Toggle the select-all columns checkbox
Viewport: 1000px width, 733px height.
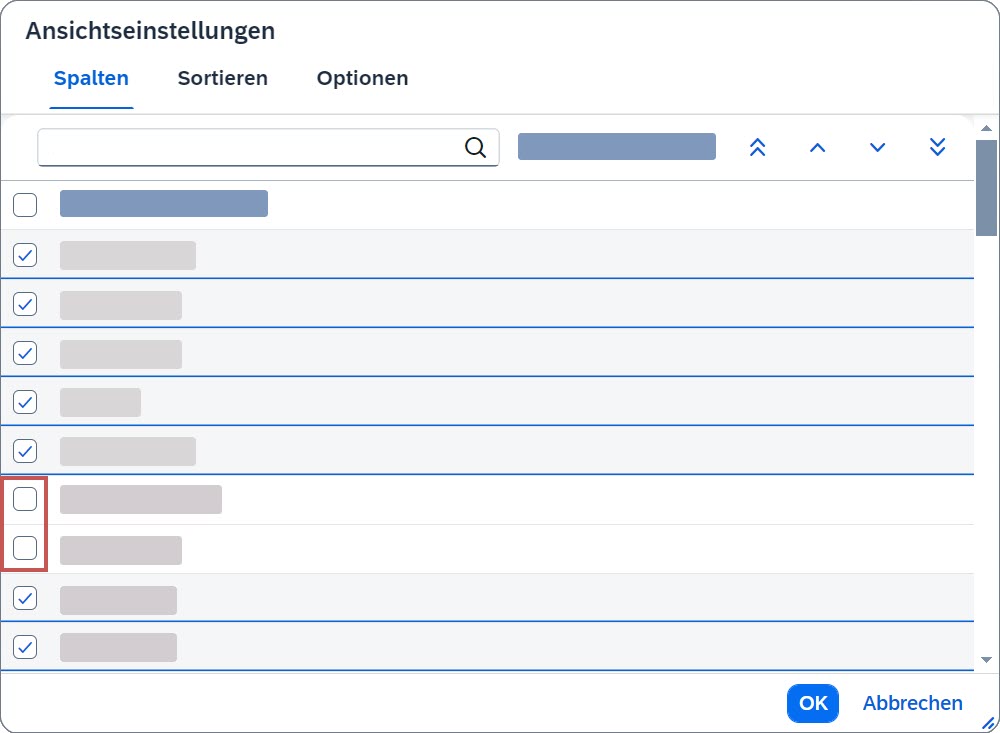point(25,205)
